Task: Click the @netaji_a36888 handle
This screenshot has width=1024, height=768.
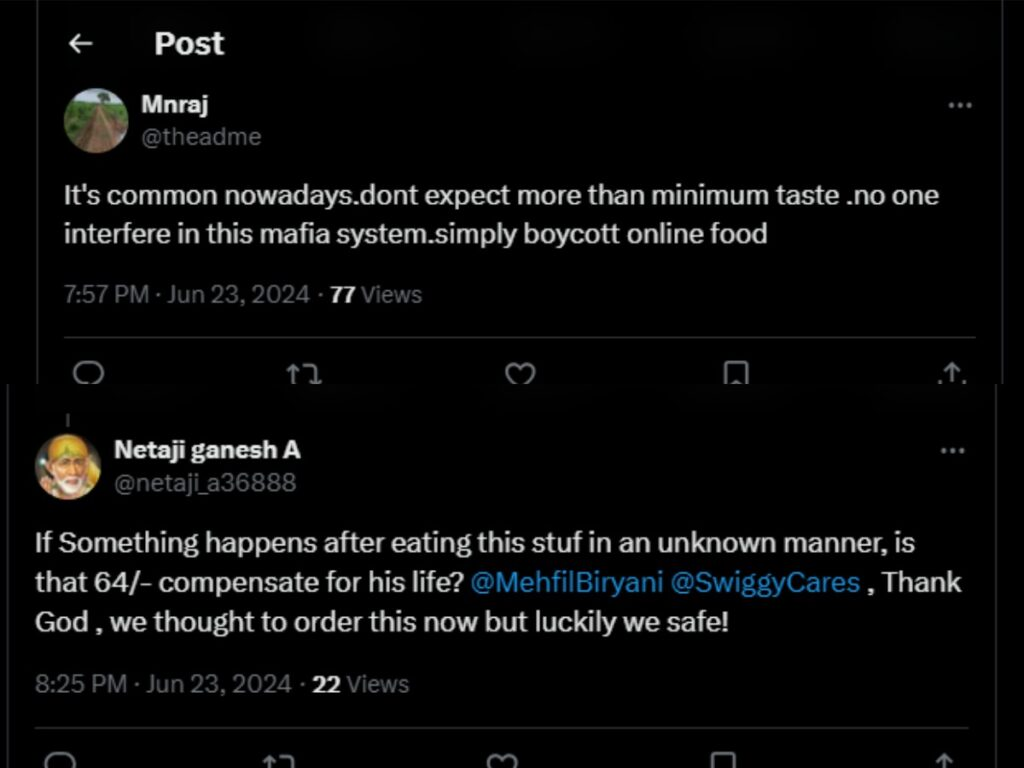Action: click(205, 483)
